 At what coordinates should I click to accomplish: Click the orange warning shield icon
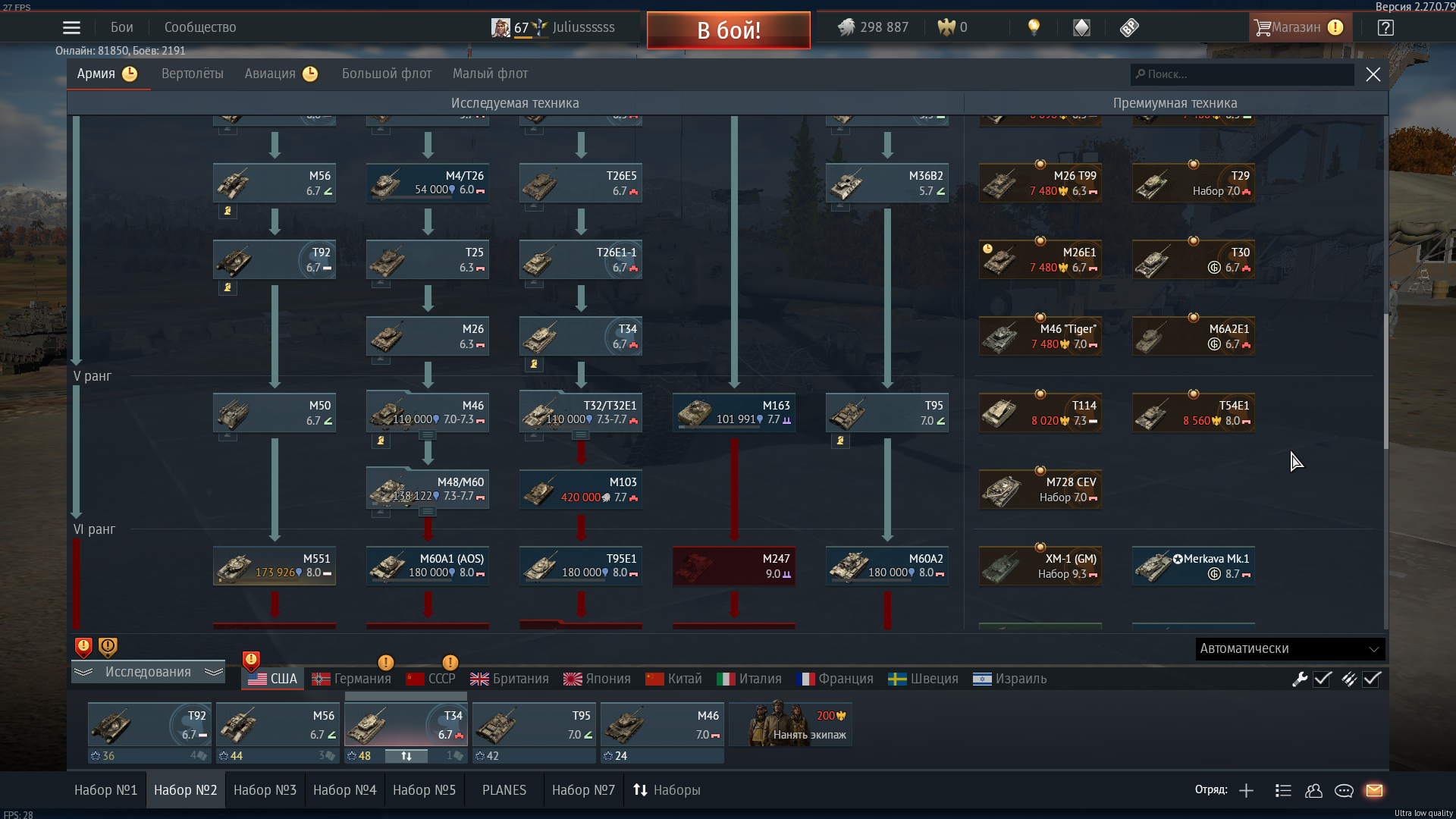[108, 647]
